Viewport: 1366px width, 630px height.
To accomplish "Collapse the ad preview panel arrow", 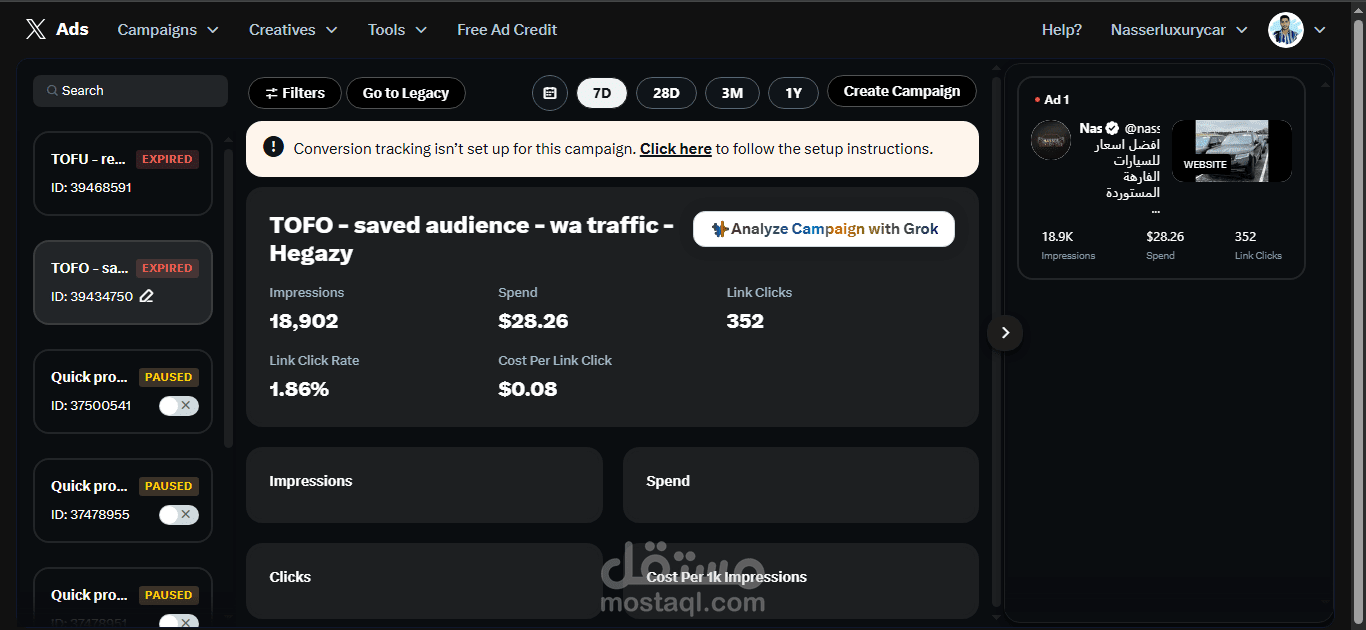I will [x=1005, y=333].
